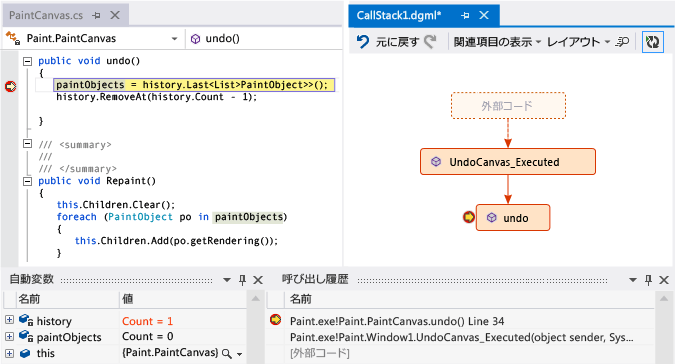Collapse the summary comment region
675x364 pixels.
click(x=27, y=144)
